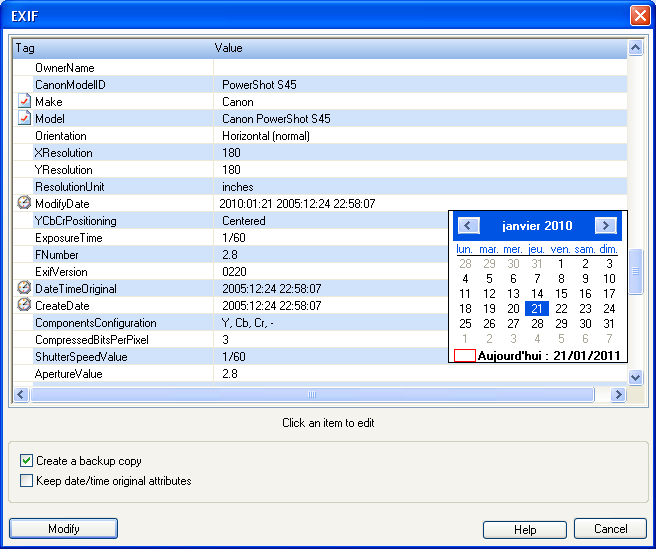Viewport: 656px width, 549px height.
Task: Choose day 18 in the calendar
Action: [465, 308]
